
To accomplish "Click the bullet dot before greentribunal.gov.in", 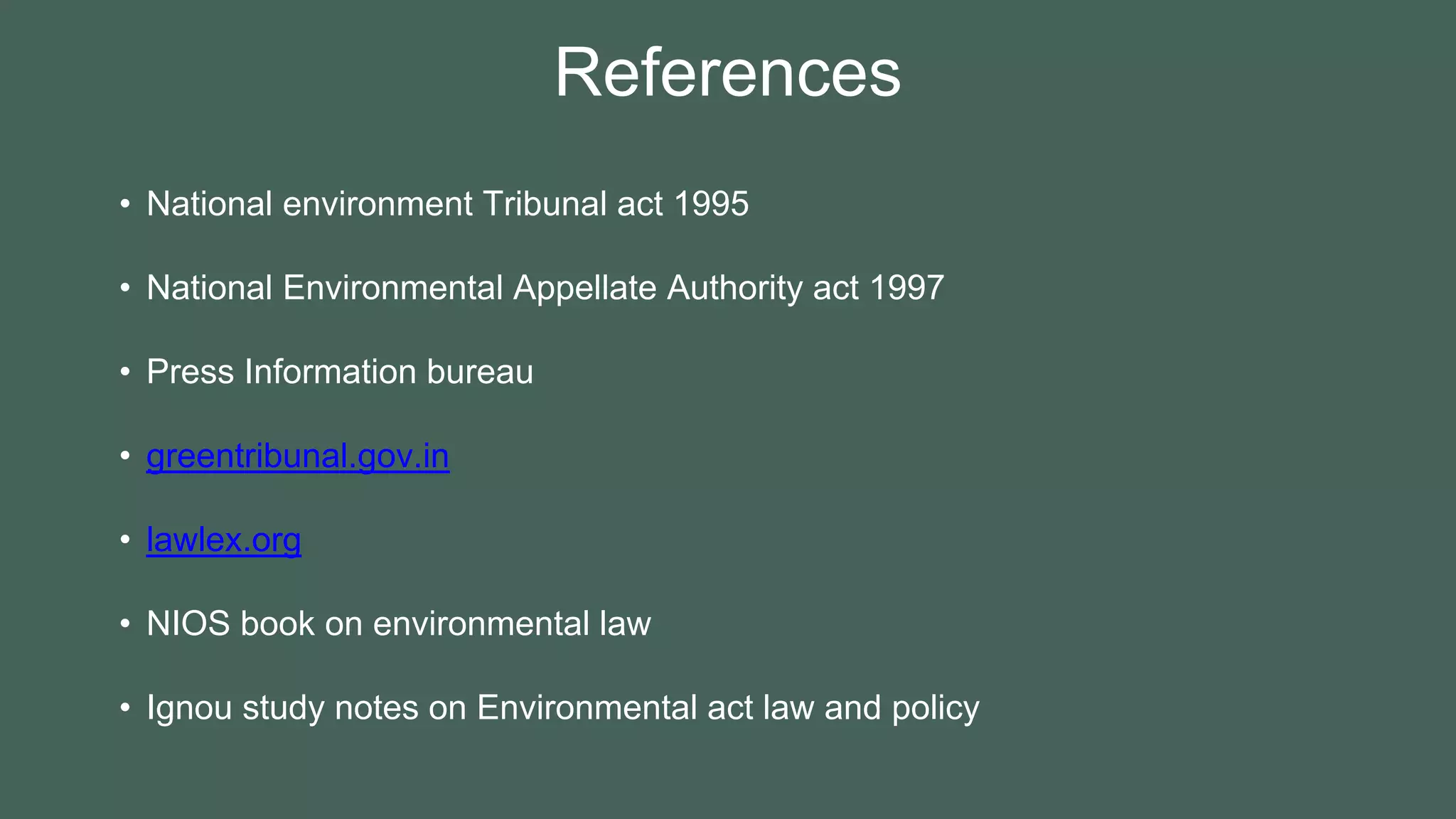I will click(125, 456).
